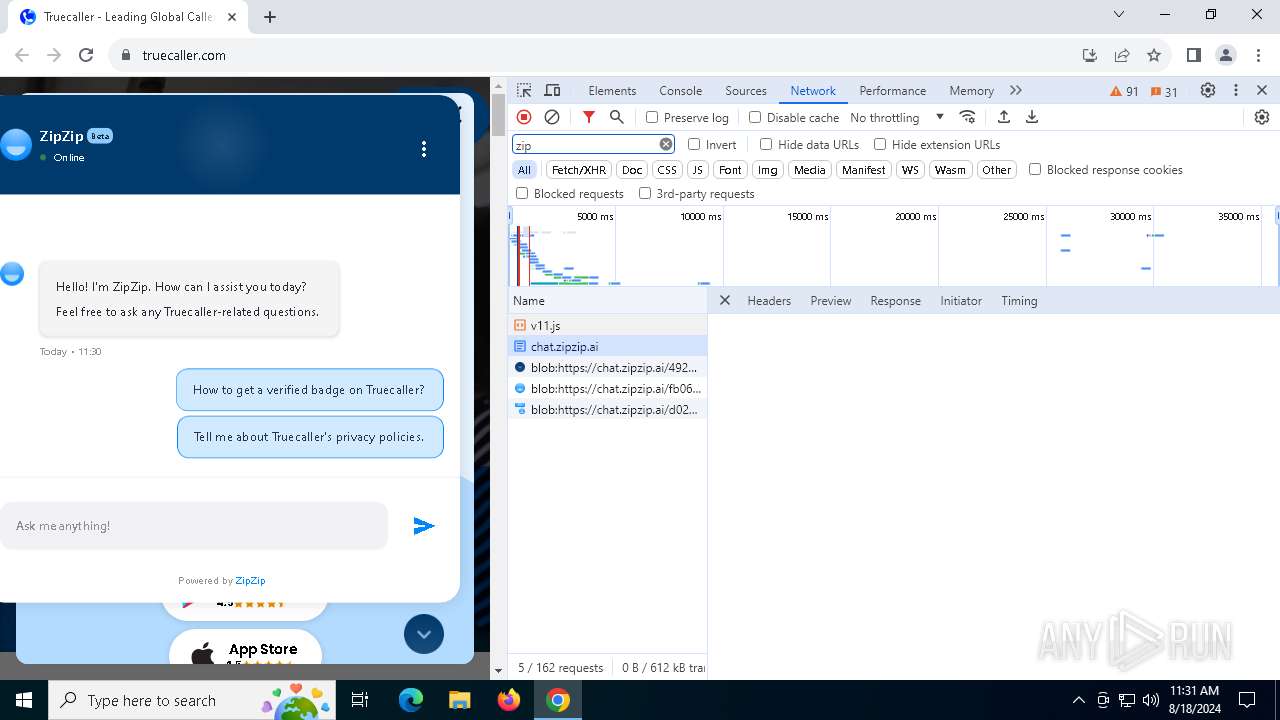1280x720 pixels.
Task: Open the ZipZip powered-by link
Action: (x=250, y=580)
